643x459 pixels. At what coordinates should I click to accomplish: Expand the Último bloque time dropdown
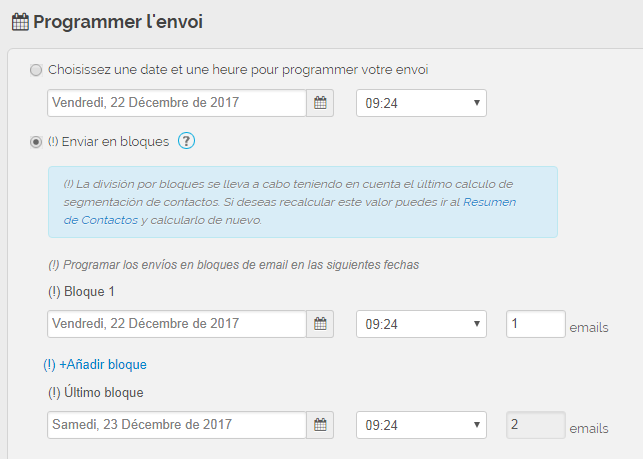click(421, 425)
